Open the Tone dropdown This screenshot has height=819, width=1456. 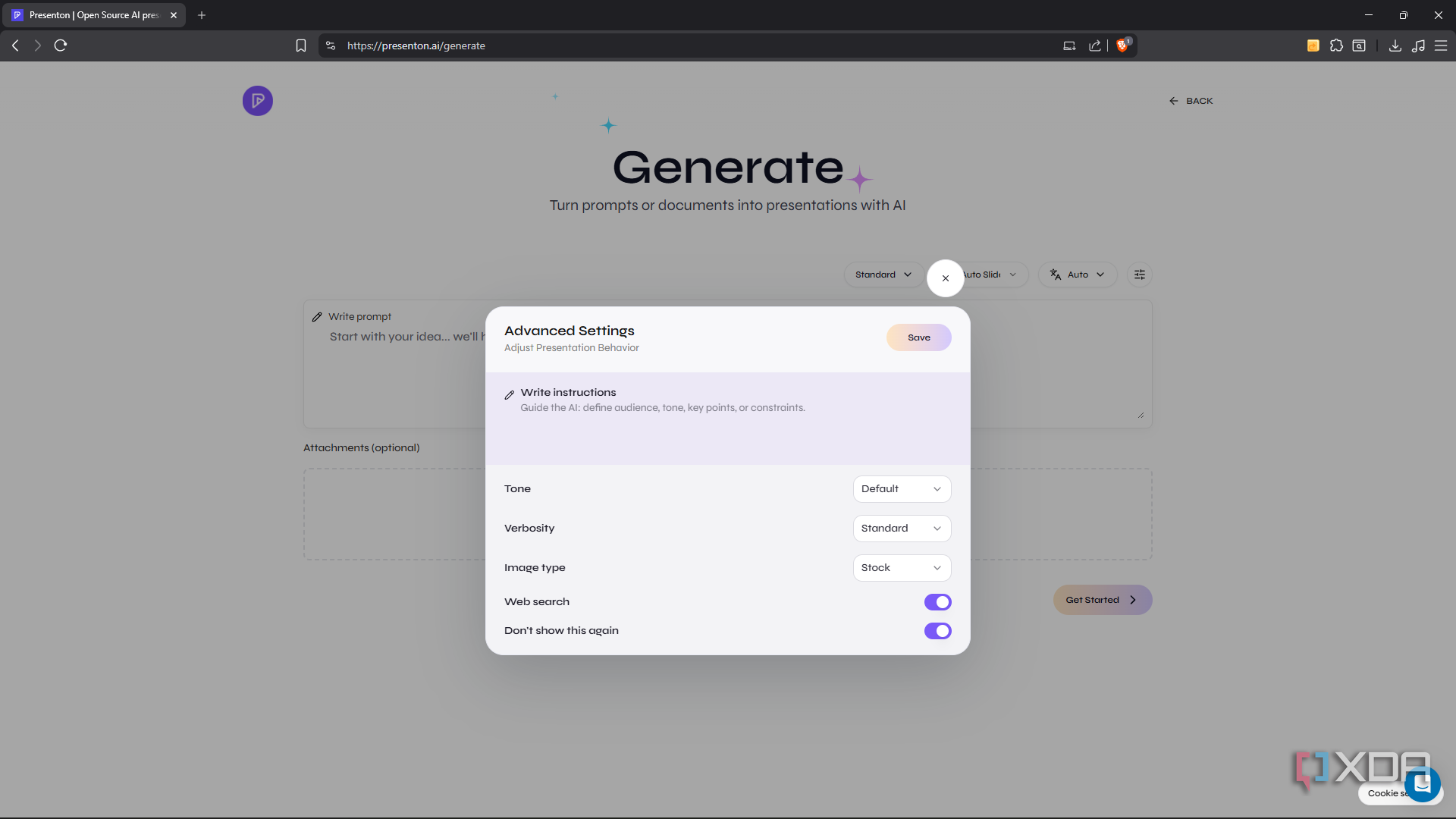click(902, 489)
